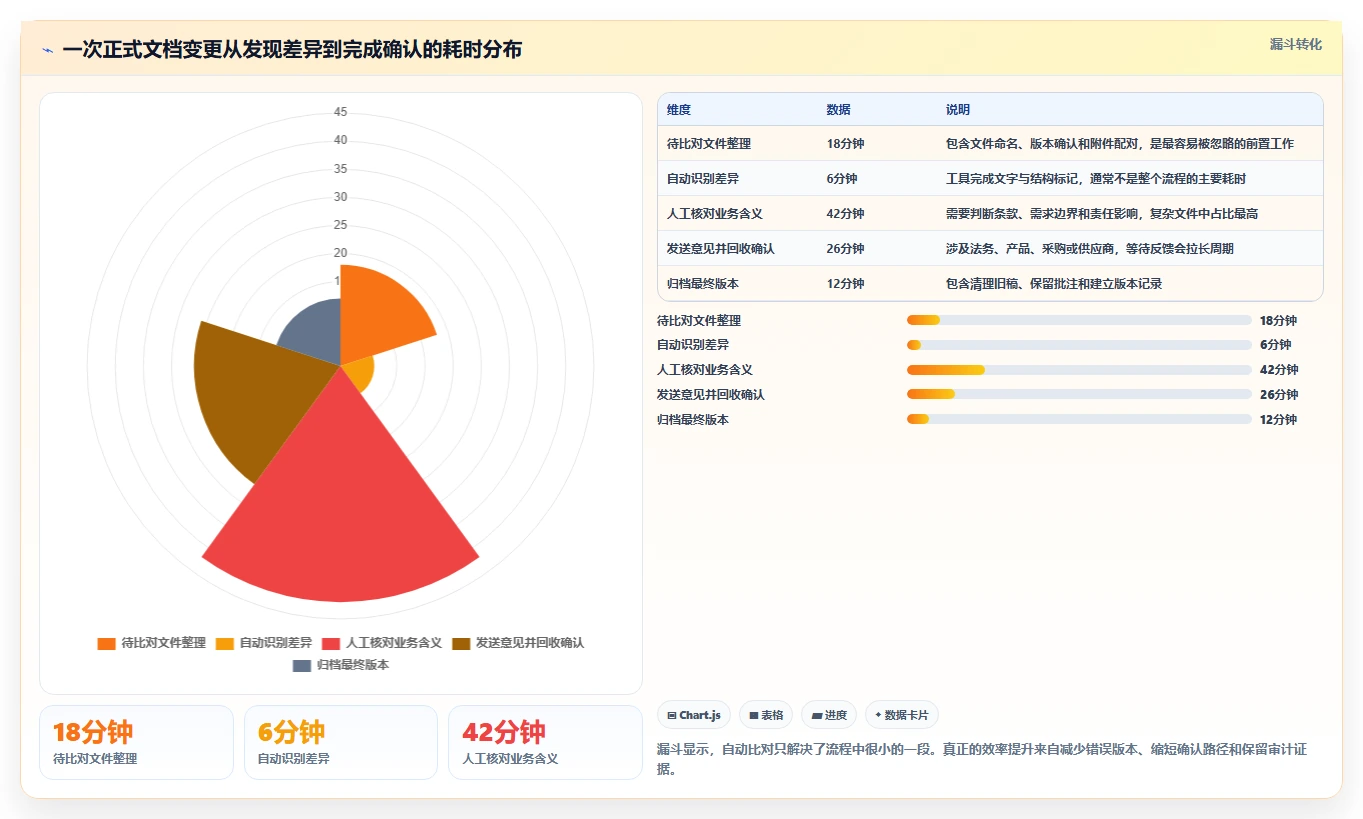
Task: Click the description starting 工具完成文字与结构标记
Action: [x=1096, y=179]
